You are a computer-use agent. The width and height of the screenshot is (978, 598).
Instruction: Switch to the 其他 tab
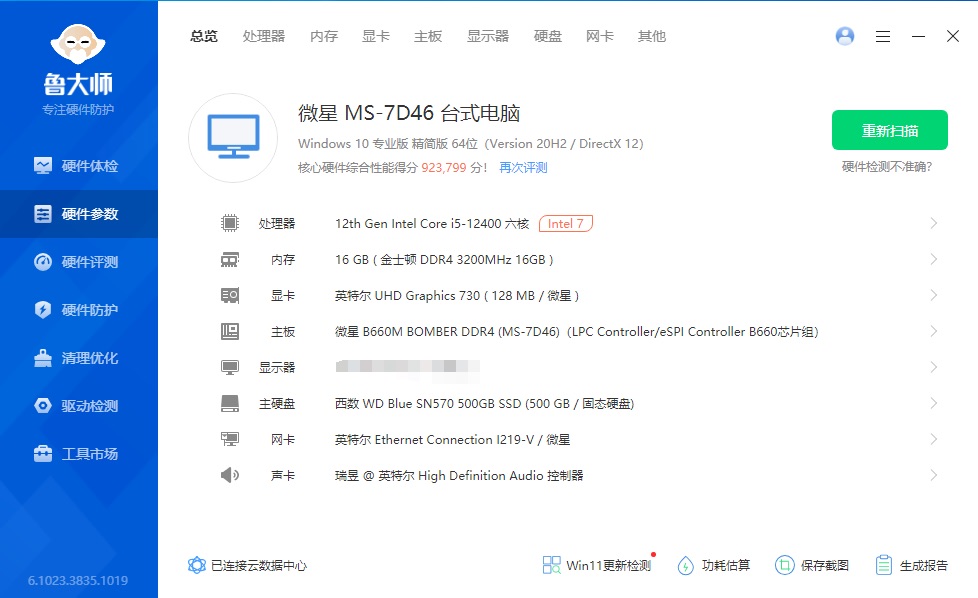pyautogui.click(x=652, y=36)
